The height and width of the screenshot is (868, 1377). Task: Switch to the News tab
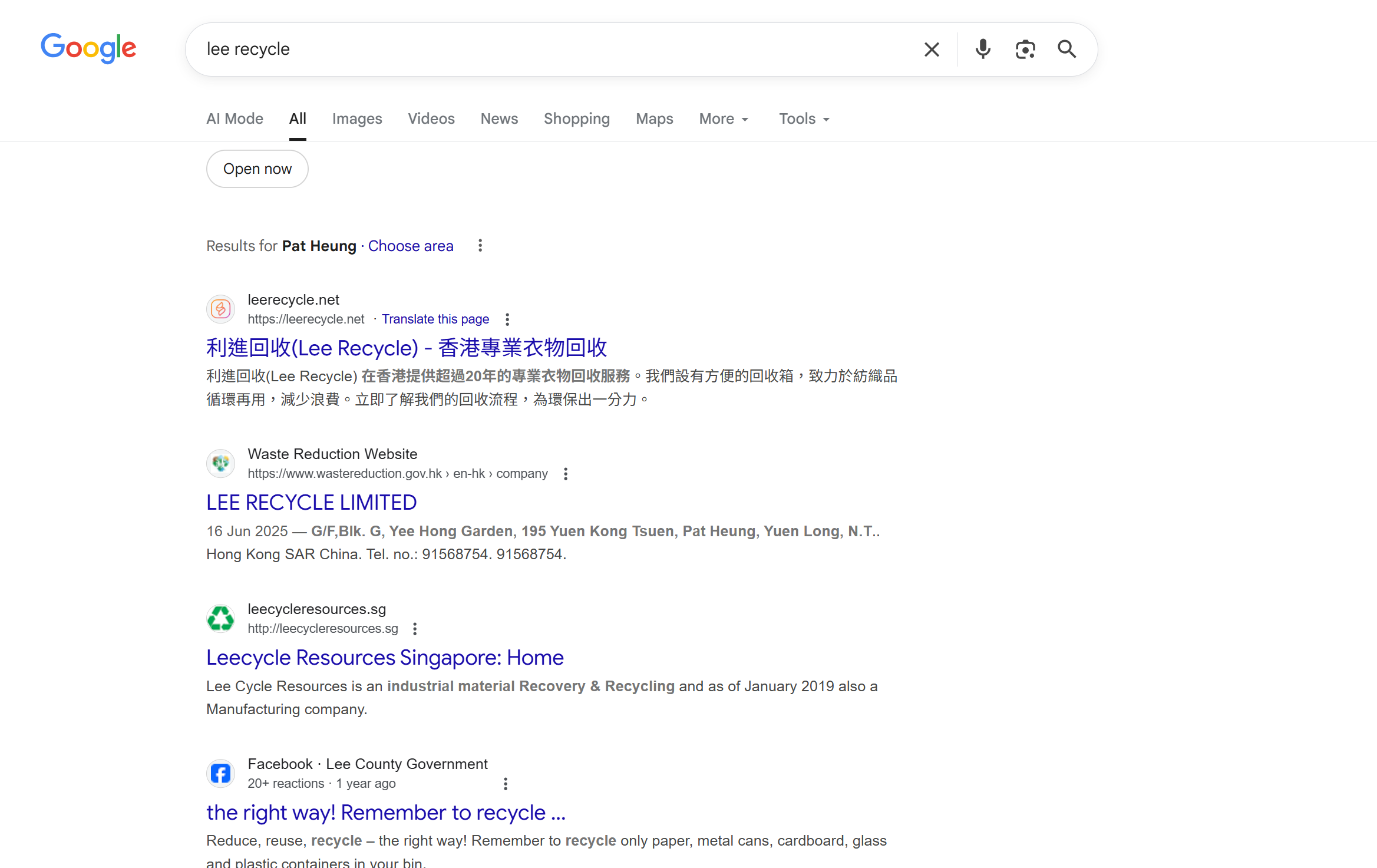(x=499, y=118)
